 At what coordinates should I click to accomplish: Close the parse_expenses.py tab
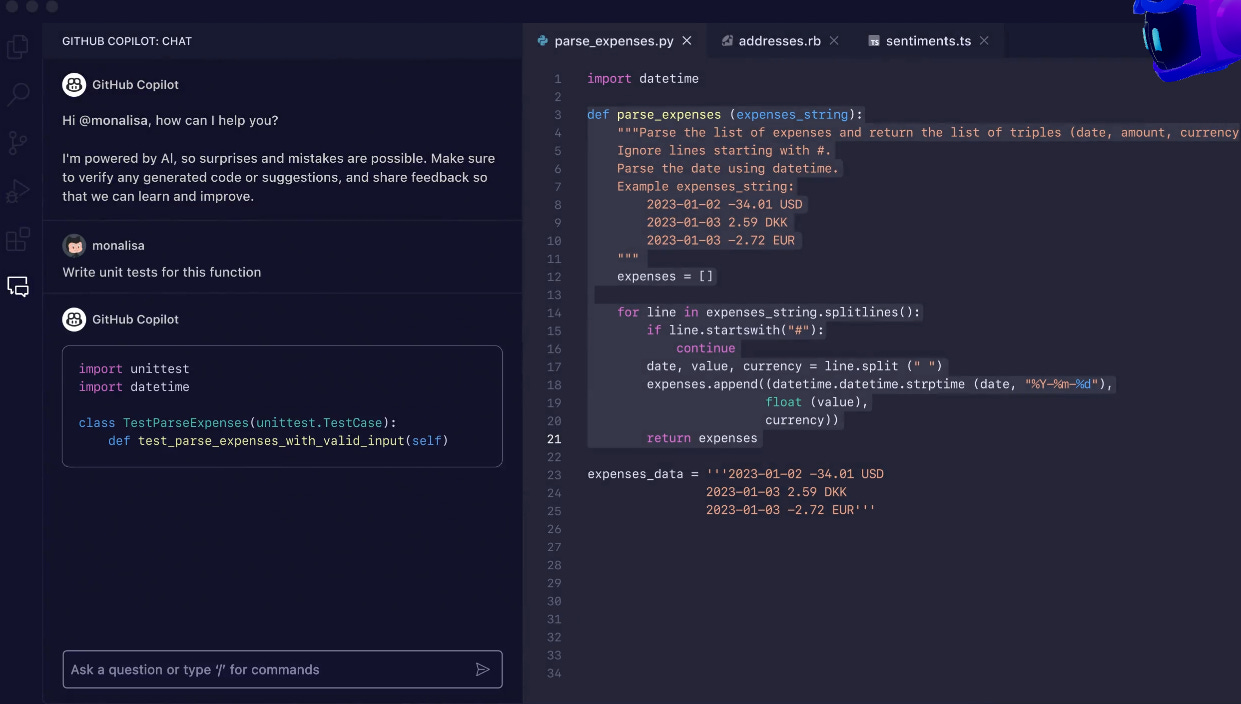[687, 41]
